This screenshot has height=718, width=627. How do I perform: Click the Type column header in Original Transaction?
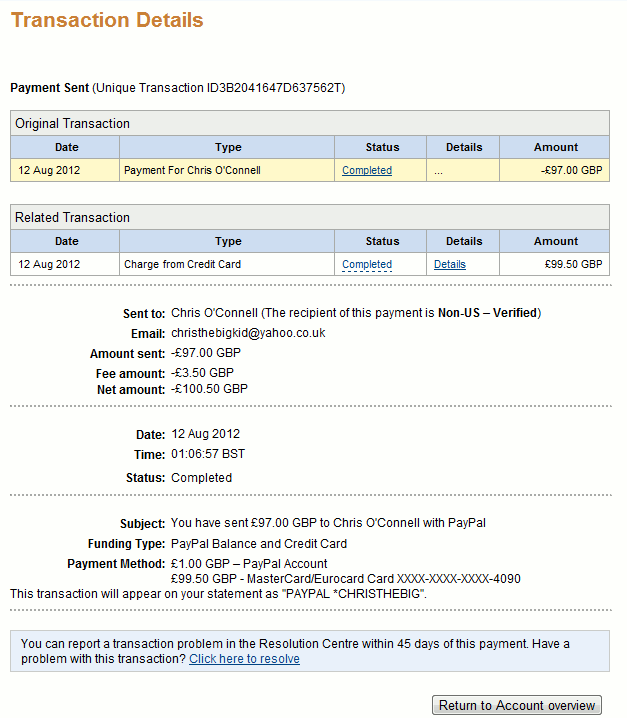[x=227, y=147]
